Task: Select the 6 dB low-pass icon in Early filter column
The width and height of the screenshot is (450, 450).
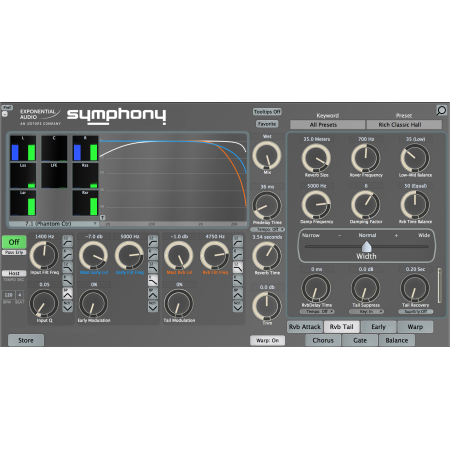Action: click(x=153, y=280)
